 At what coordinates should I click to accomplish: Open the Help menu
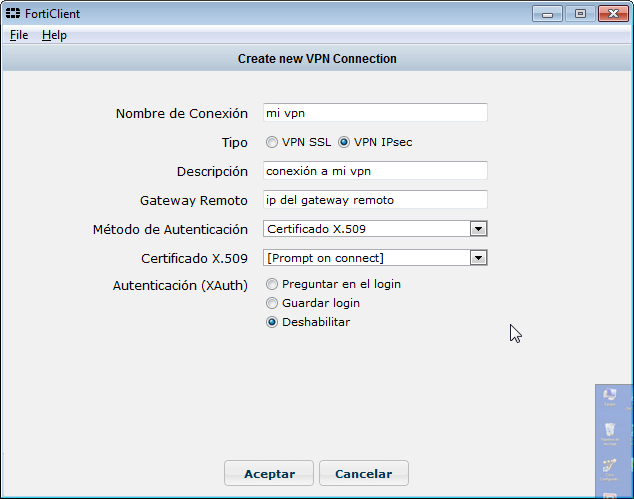(x=54, y=35)
